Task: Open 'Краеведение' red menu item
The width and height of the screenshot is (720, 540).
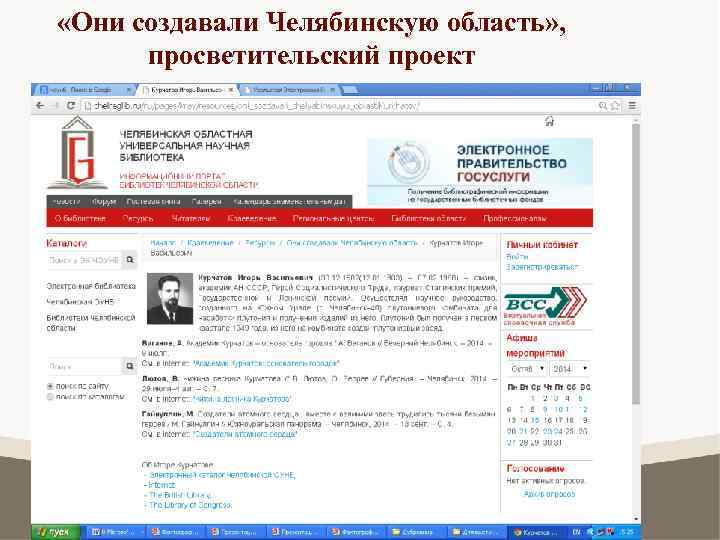Action: (252, 219)
